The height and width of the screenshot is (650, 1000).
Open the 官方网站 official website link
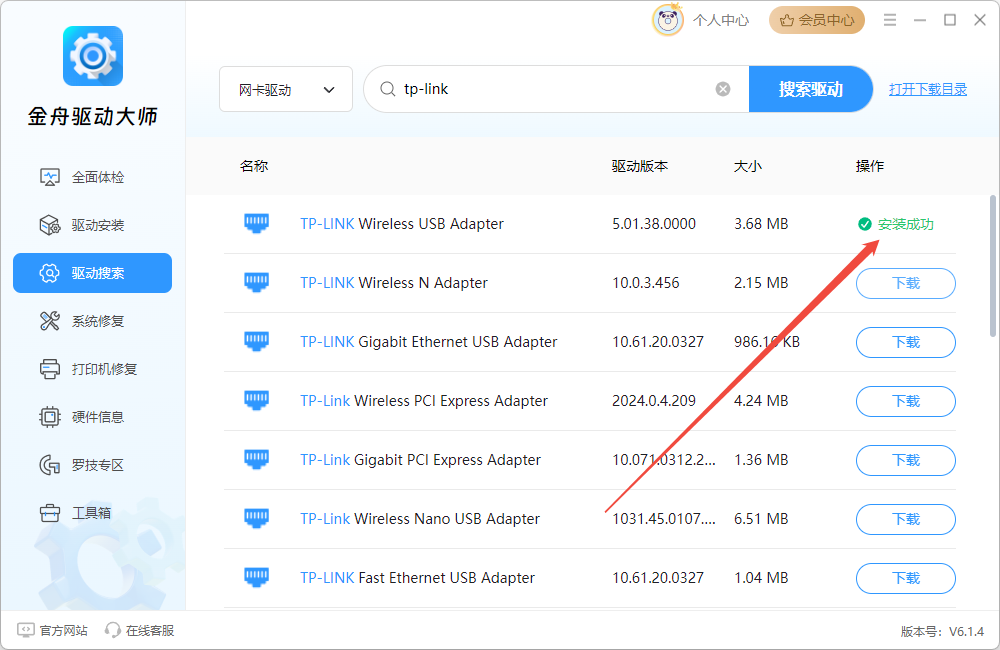click(52, 630)
